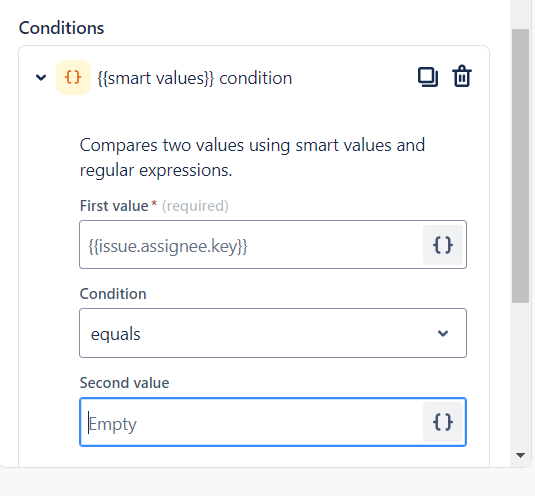Click the orange curly braces condition icon
Image resolution: width=535 pixels, height=496 pixels.
click(x=73, y=77)
